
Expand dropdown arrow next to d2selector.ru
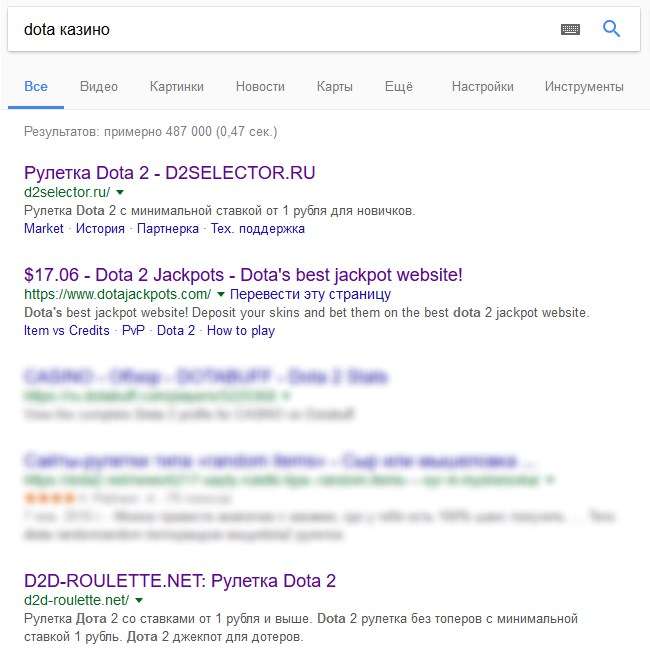(x=120, y=191)
